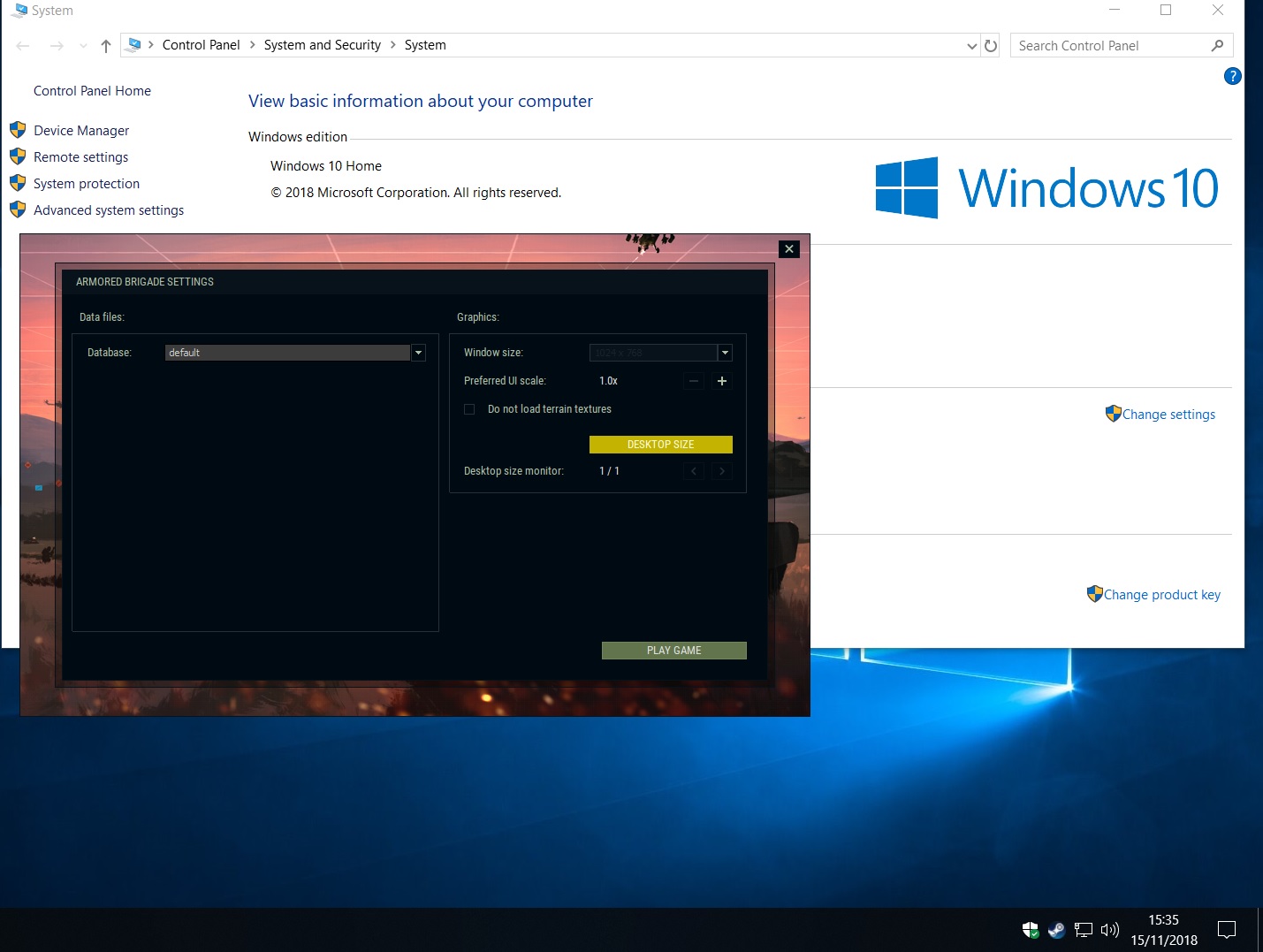Open Advanced system settings link
This screenshot has height=952, width=1263.
tap(109, 210)
